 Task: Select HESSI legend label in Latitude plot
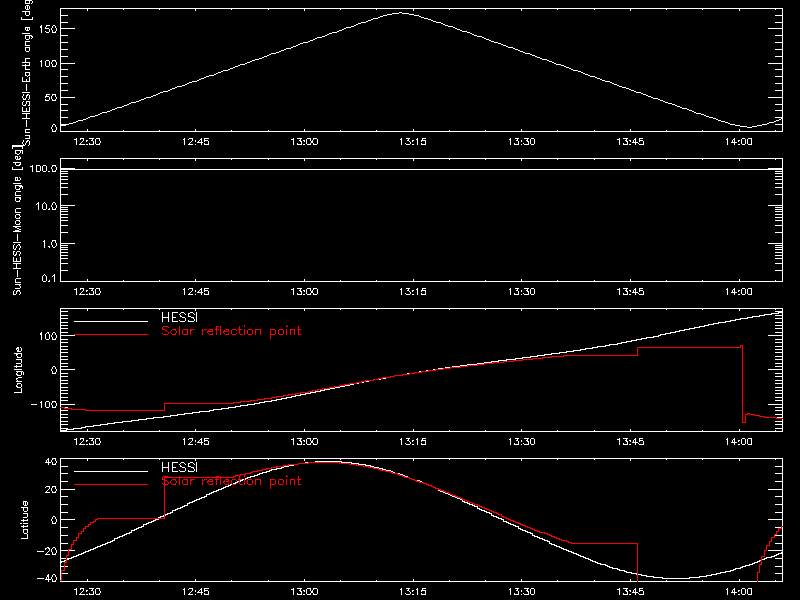[179, 467]
